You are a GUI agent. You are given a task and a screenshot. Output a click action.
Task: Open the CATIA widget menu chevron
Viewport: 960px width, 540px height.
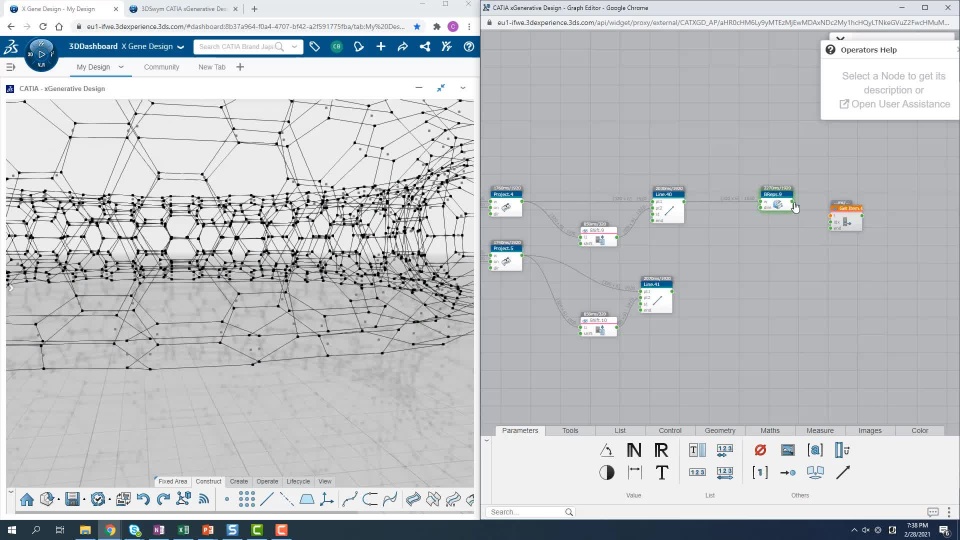click(463, 88)
